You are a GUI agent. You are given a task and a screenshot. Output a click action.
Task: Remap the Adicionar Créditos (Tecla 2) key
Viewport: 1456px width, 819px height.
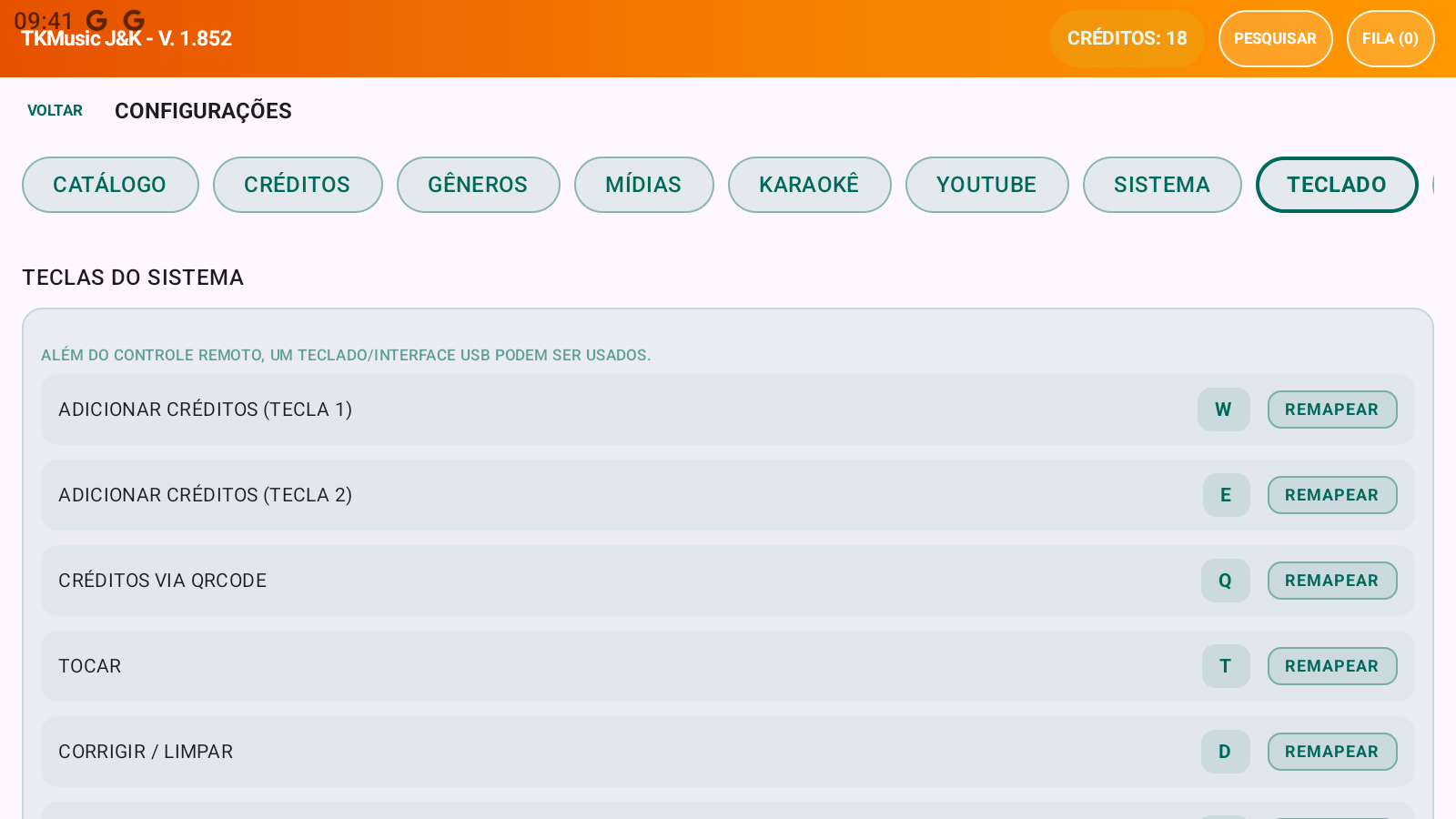click(x=1332, y=495)
